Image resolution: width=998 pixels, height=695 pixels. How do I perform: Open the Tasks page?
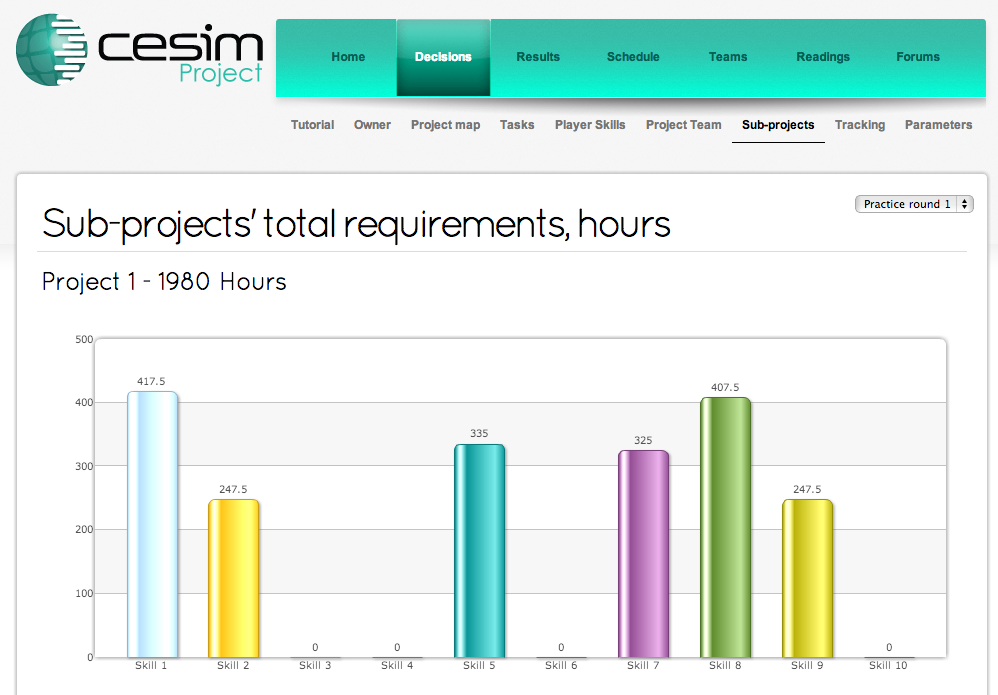coord(517,125)
